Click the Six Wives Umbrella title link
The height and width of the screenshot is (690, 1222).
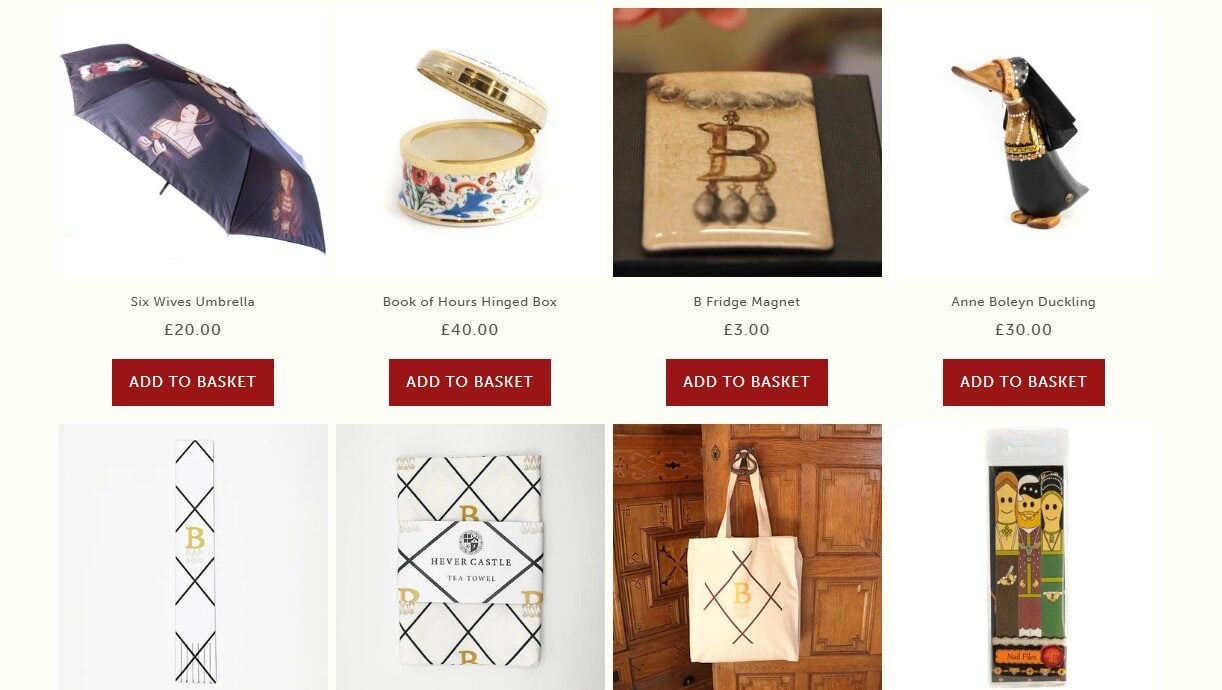tap(193, 302)
